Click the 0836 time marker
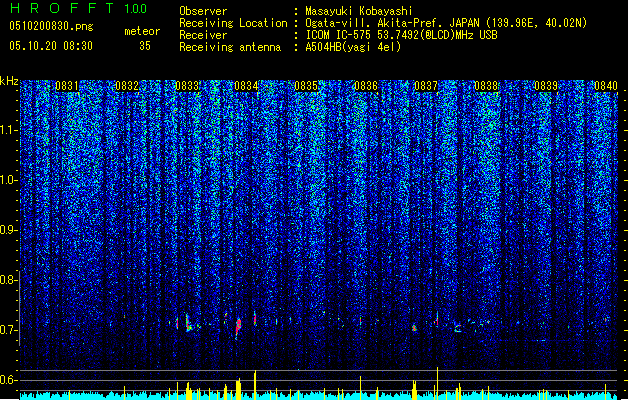 (x=366, y=86)
